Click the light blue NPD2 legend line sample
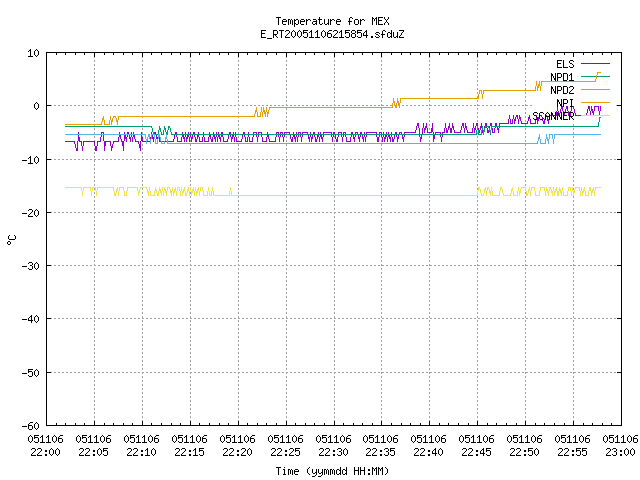Screen dimensions: 640x480 click(x=595, y=89)
